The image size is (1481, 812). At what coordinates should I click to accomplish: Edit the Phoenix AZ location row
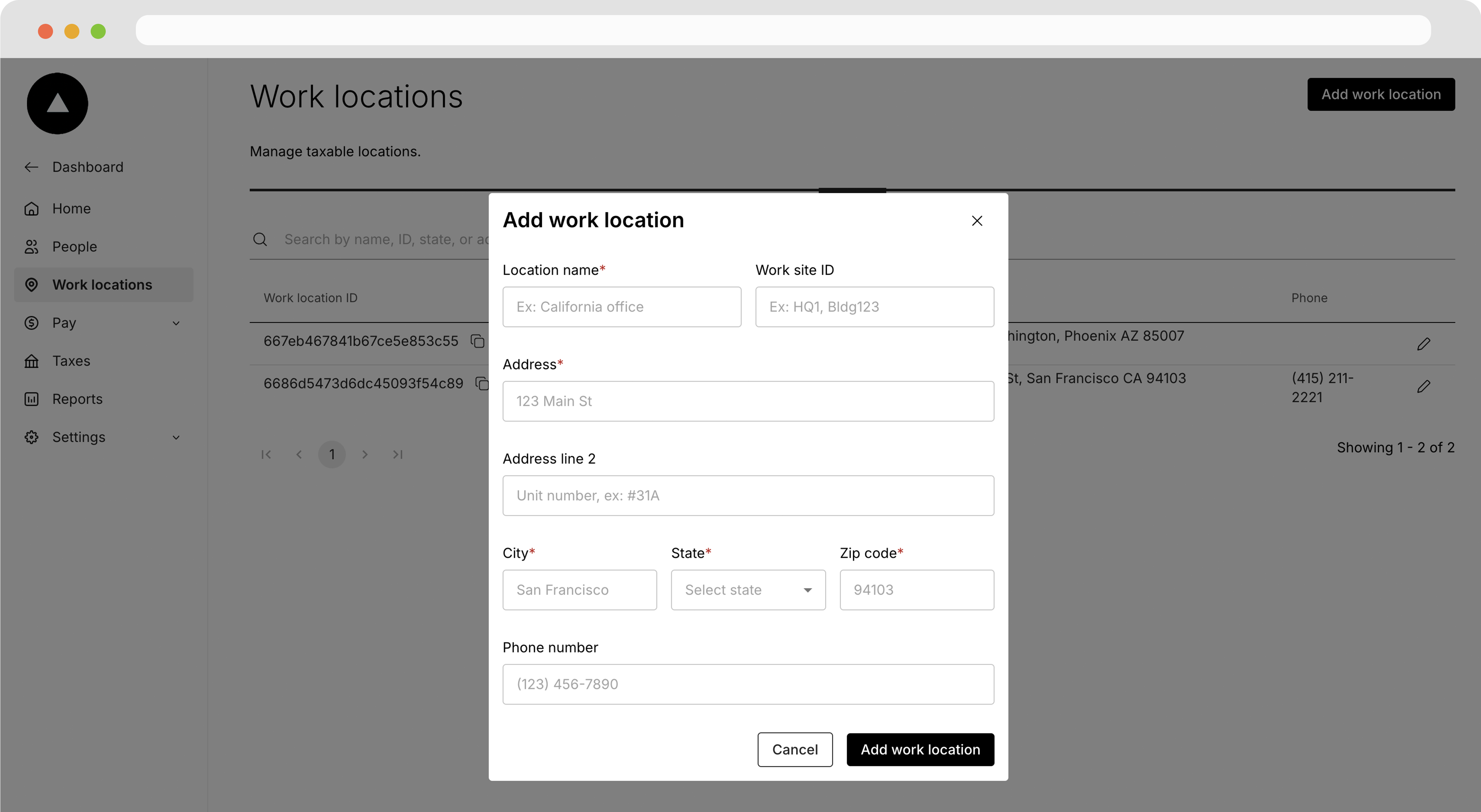[1424, 344]
